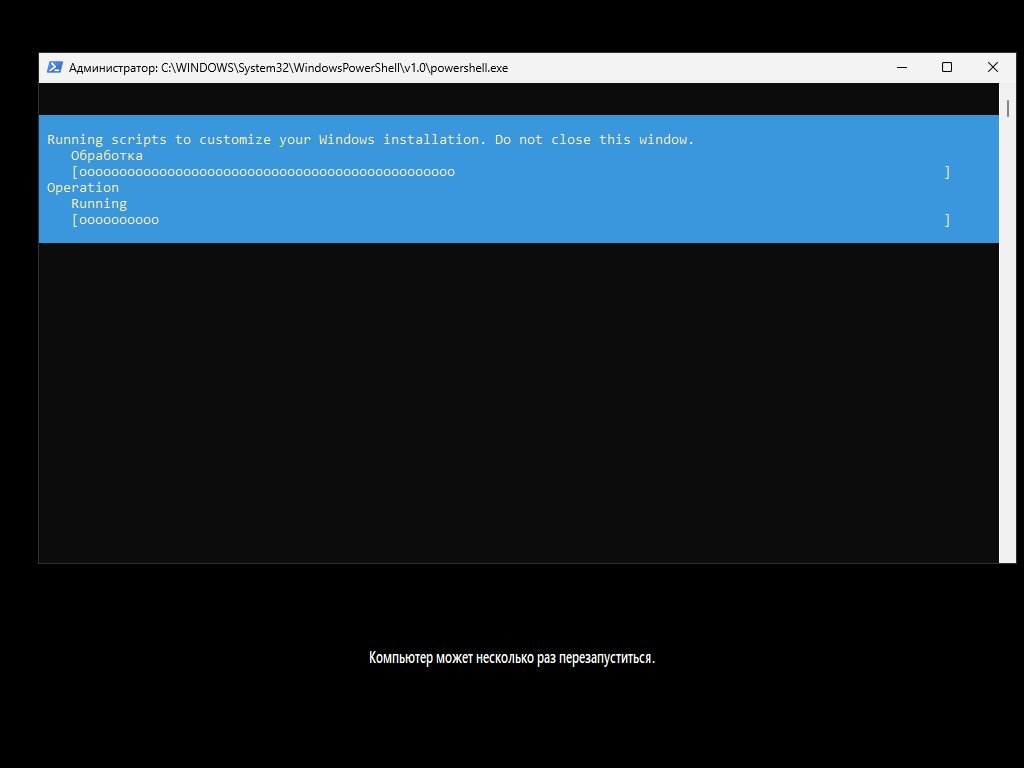Click the 'Running' status text
The height and width of the screenshot is (768, 1024).
pyautogui.click(x=99, y=204)
